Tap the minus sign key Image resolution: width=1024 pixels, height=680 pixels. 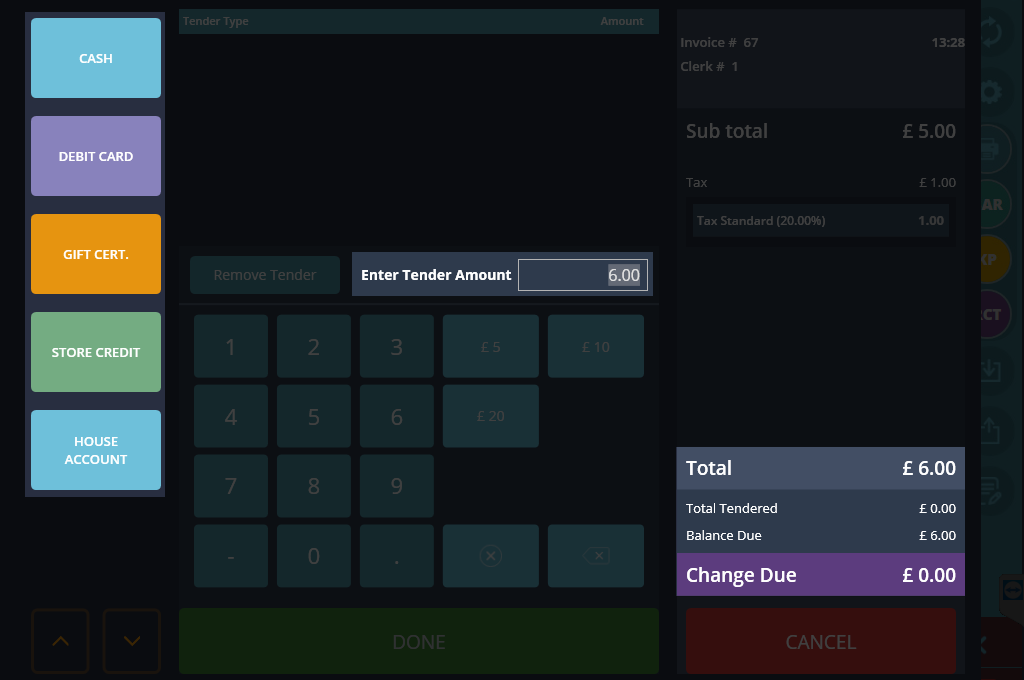click(x=231, y=556)
